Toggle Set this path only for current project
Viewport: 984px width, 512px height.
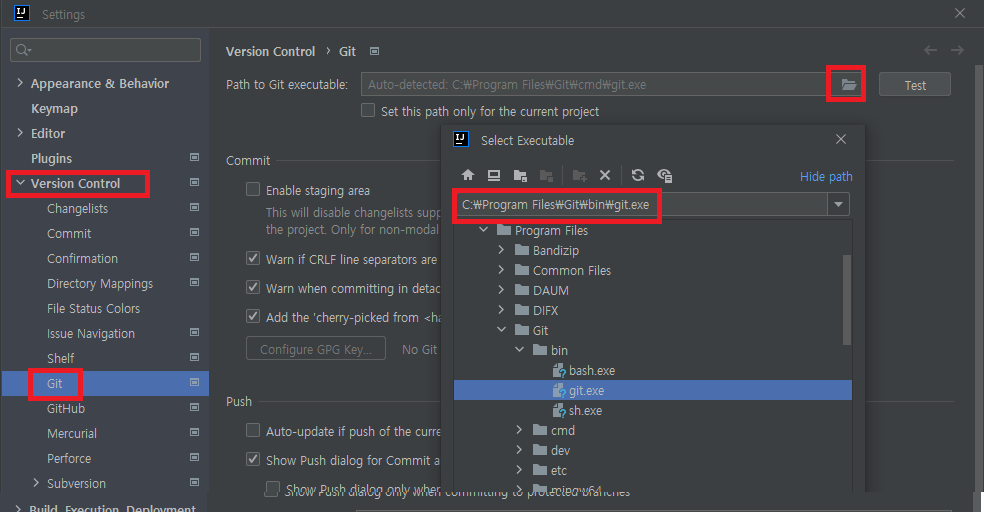pyautogui.click(x=368, y=110)
